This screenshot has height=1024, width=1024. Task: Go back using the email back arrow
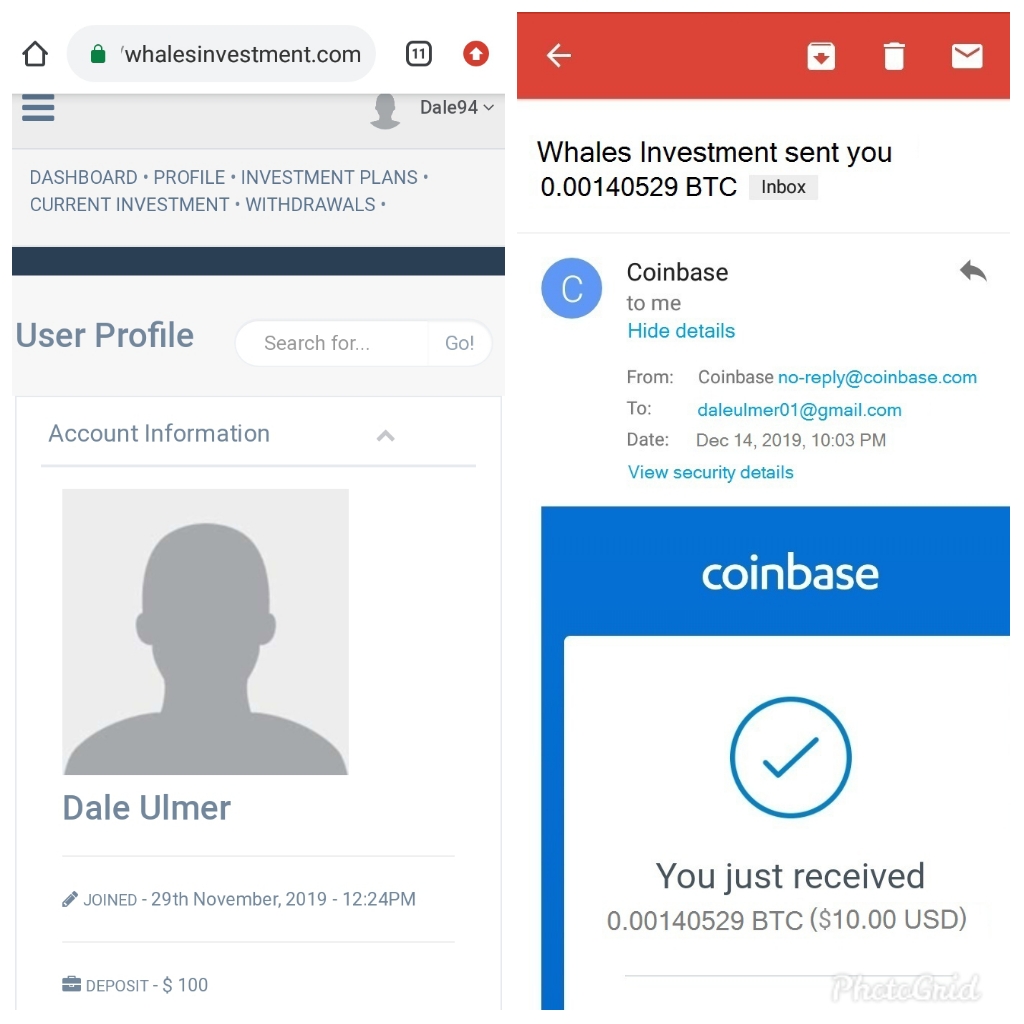coord(559,56)
